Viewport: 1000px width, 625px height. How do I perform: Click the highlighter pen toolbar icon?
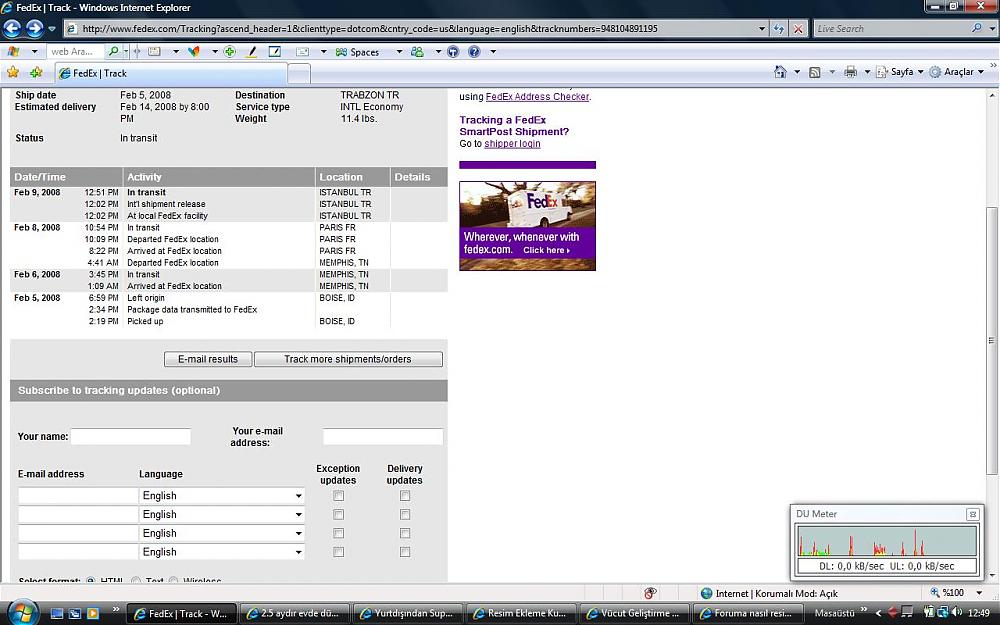[252, 52]
